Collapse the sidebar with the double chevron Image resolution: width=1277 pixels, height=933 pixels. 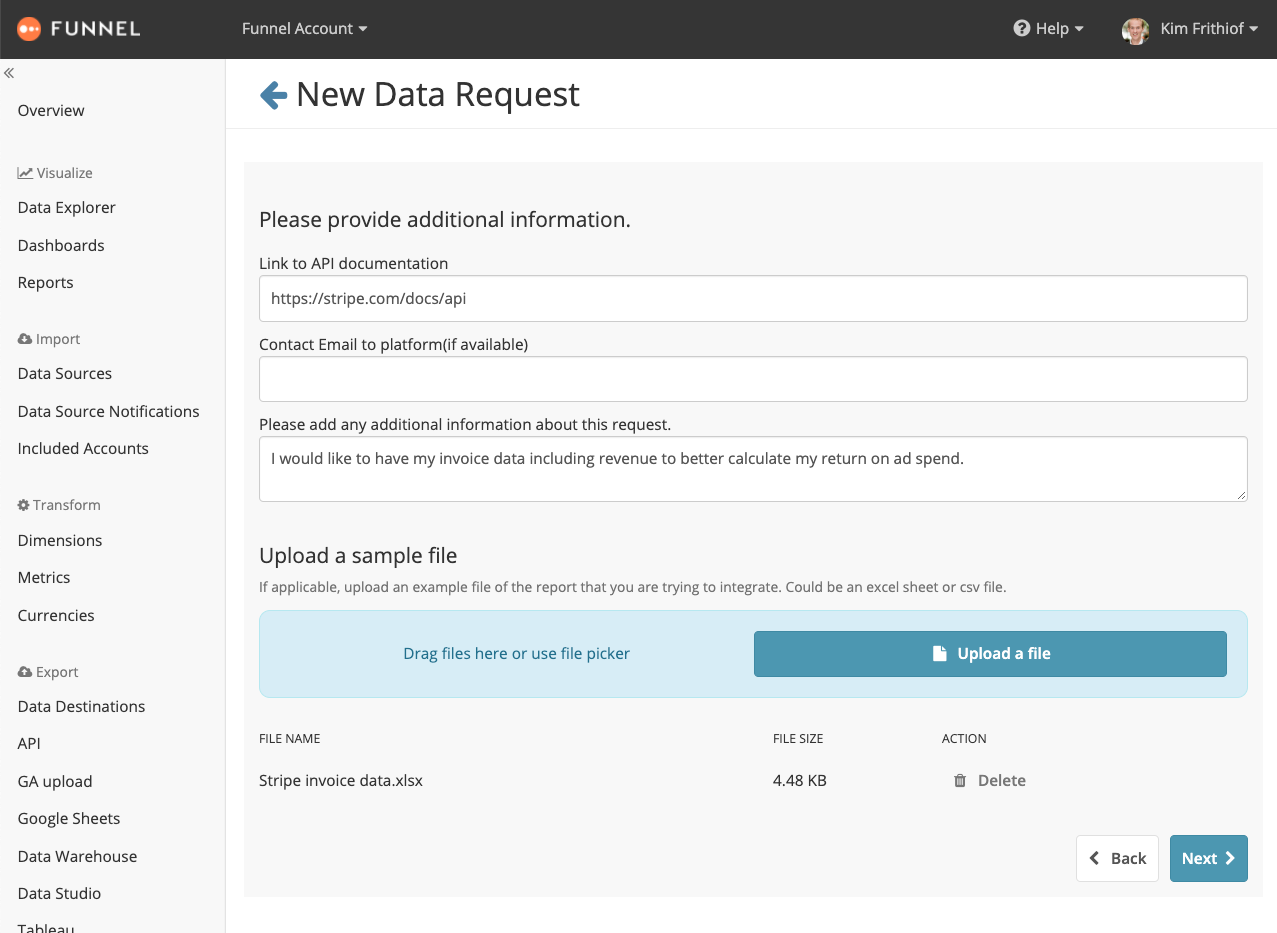point(9,73)
